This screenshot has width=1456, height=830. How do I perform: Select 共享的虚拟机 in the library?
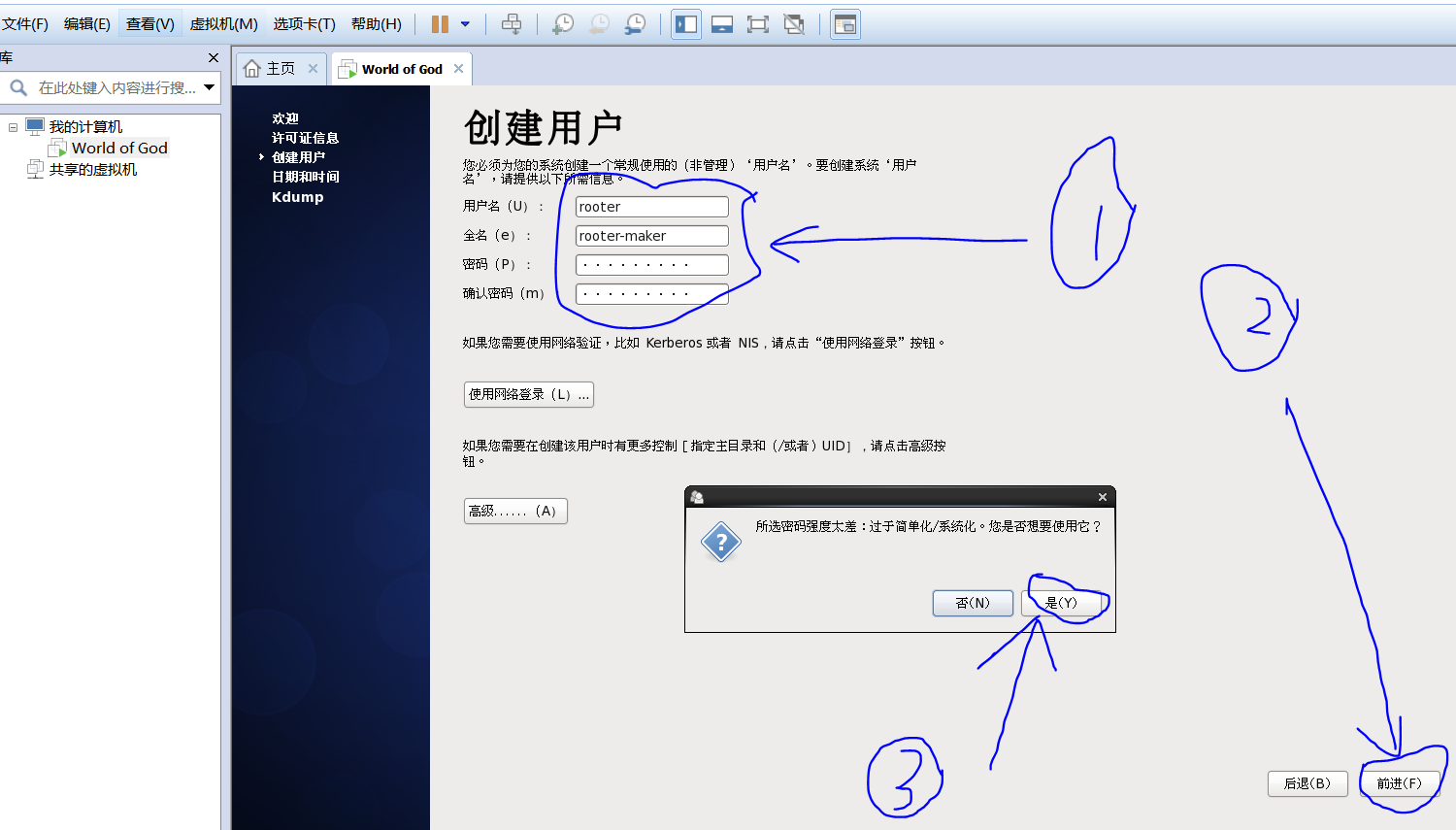pyautogui.click(x=93, y=170)
